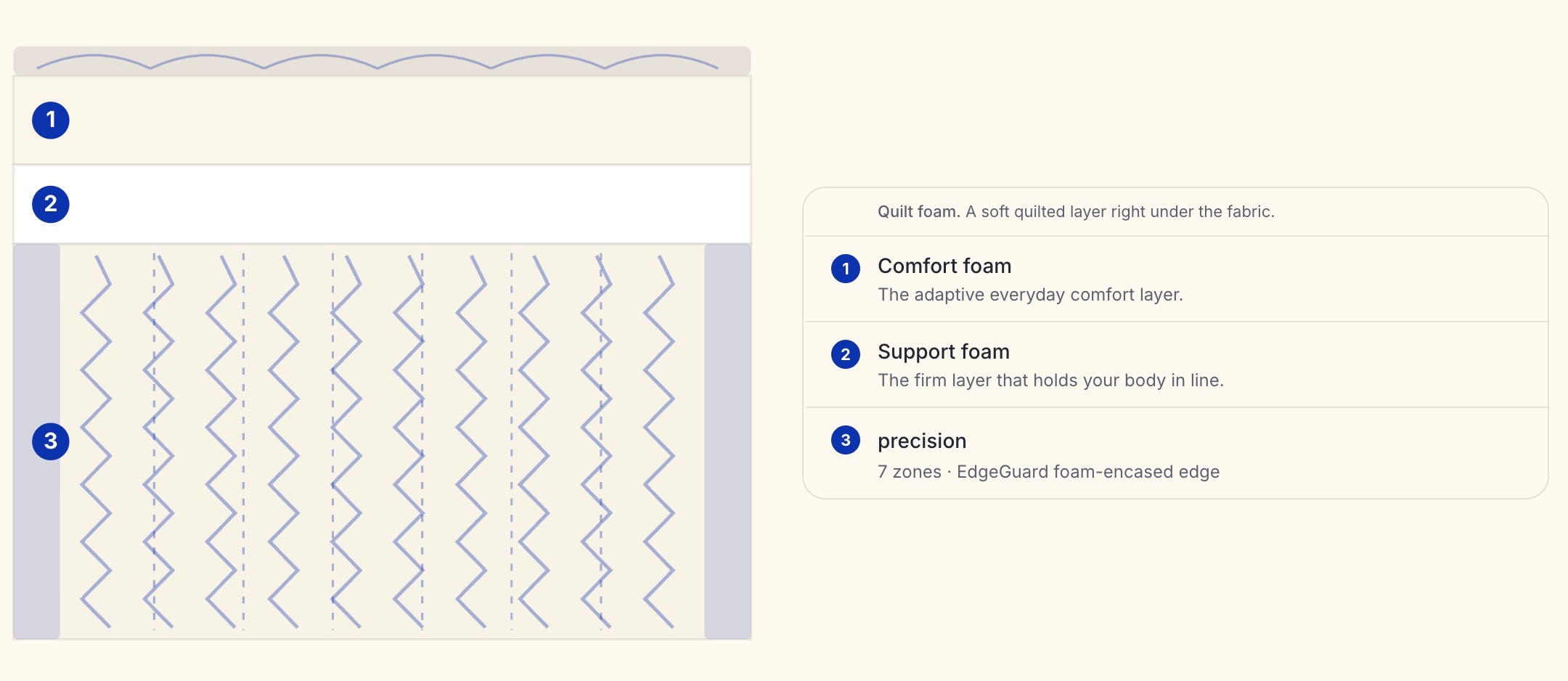Viewport: 1568px width, 681px height.
Task: Open the Comfort foam heading
Action: point(944,266)
